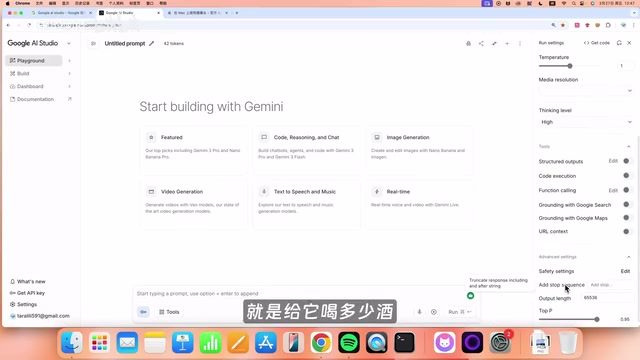The height and width of the screenshot is (360, 640).
Task: Open Spotify from the dock
Action: pos(349,342)
